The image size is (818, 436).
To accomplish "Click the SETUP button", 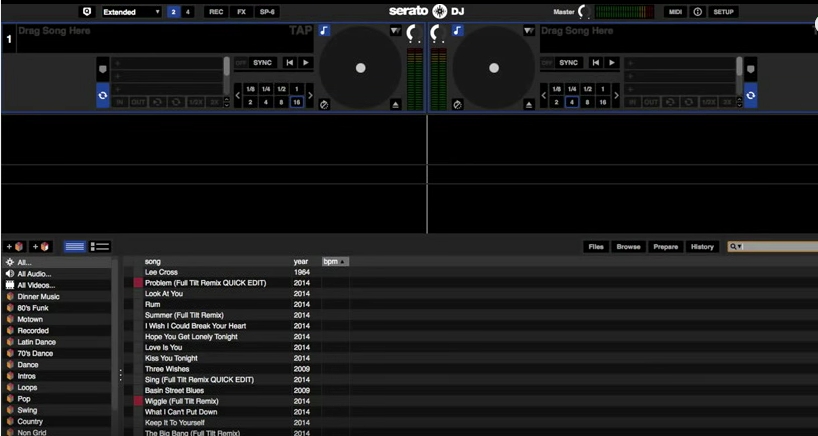I will pos(723,12).
